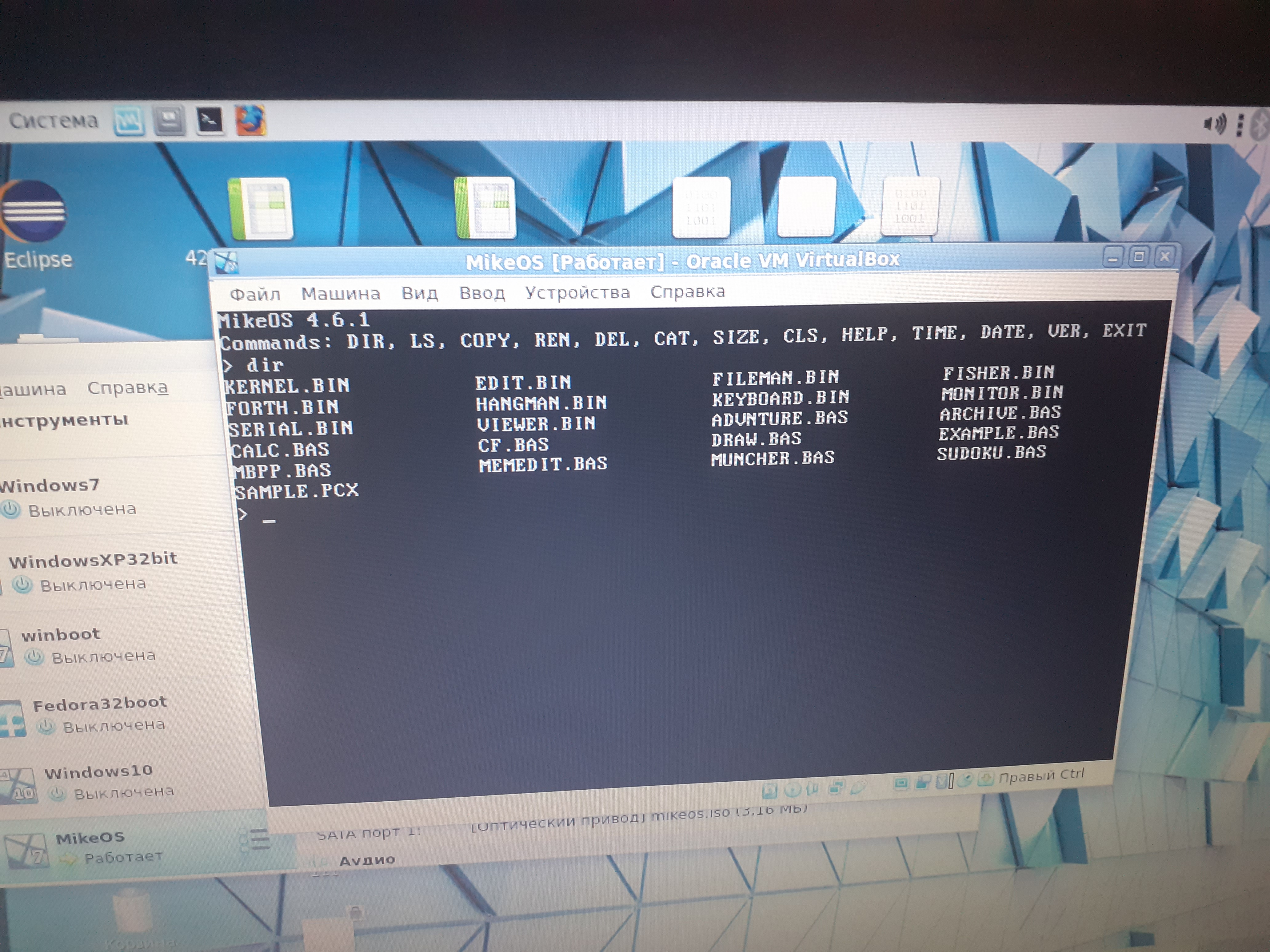1270x952 pixels.
Task: Open the spreadsheet file icon nearest Eclipse
Action: coord(261,208)
